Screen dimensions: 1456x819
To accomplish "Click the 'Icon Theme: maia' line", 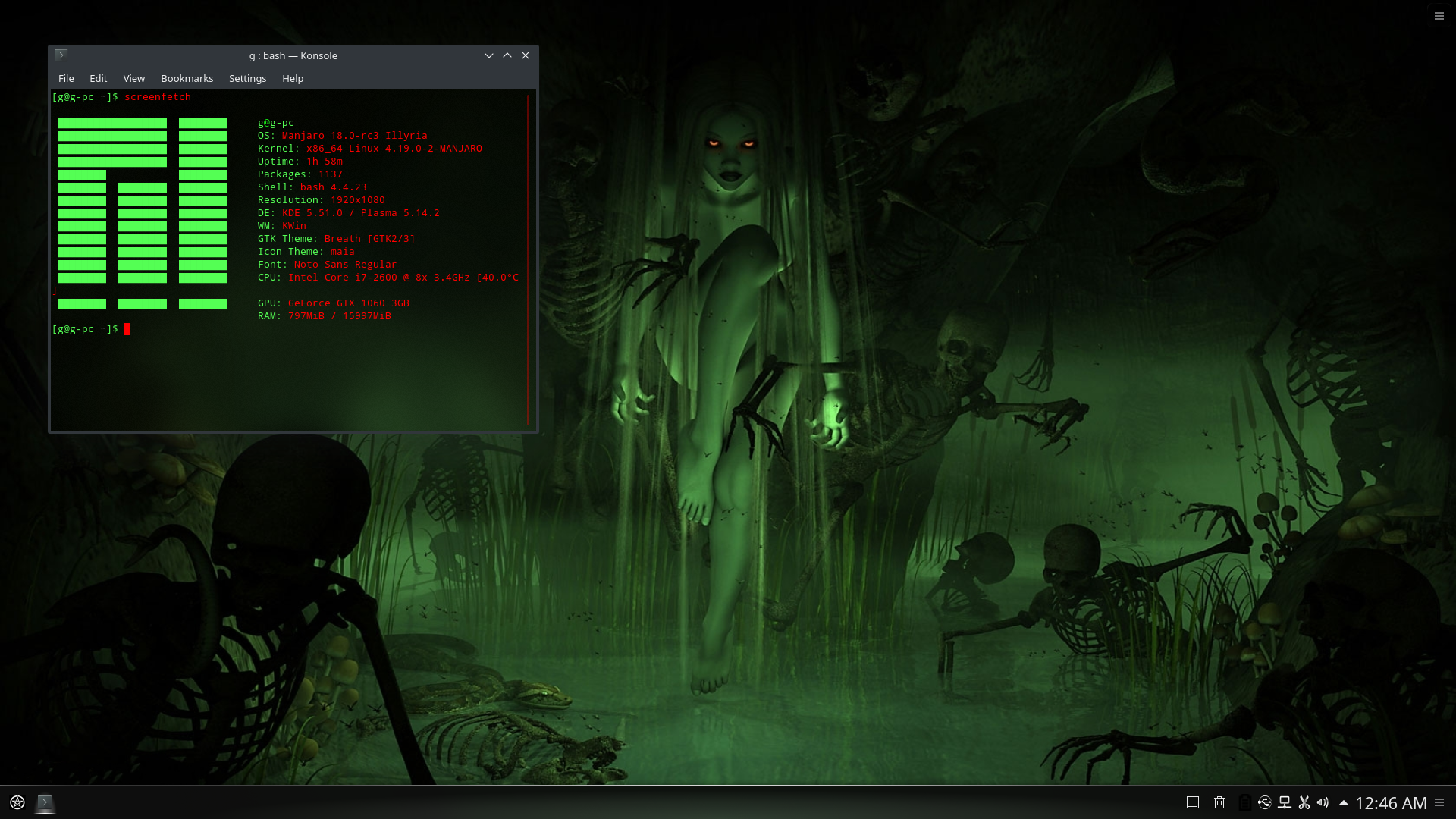I will point(306,252).
